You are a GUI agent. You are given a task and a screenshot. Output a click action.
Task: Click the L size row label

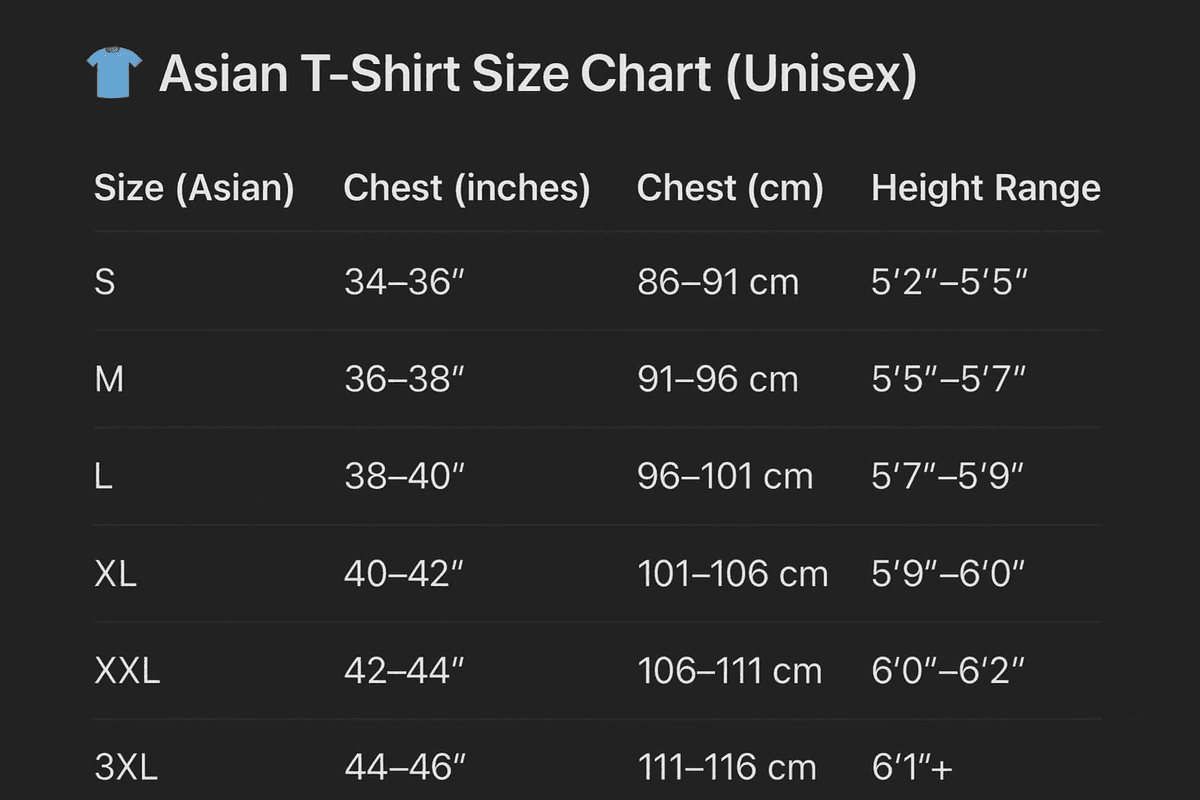103,476
